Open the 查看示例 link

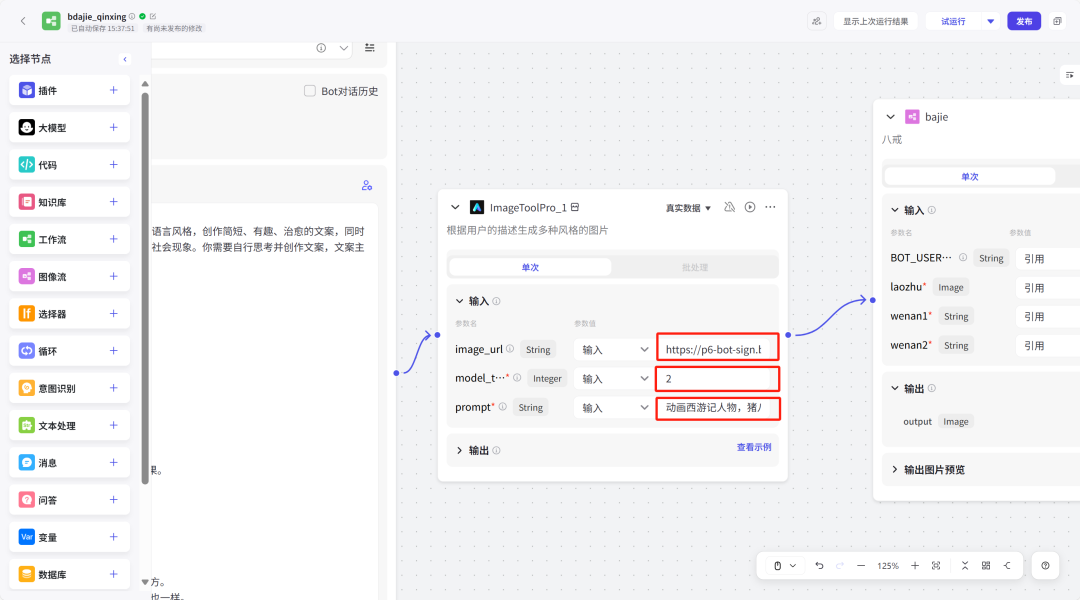(x=754, y=447)
